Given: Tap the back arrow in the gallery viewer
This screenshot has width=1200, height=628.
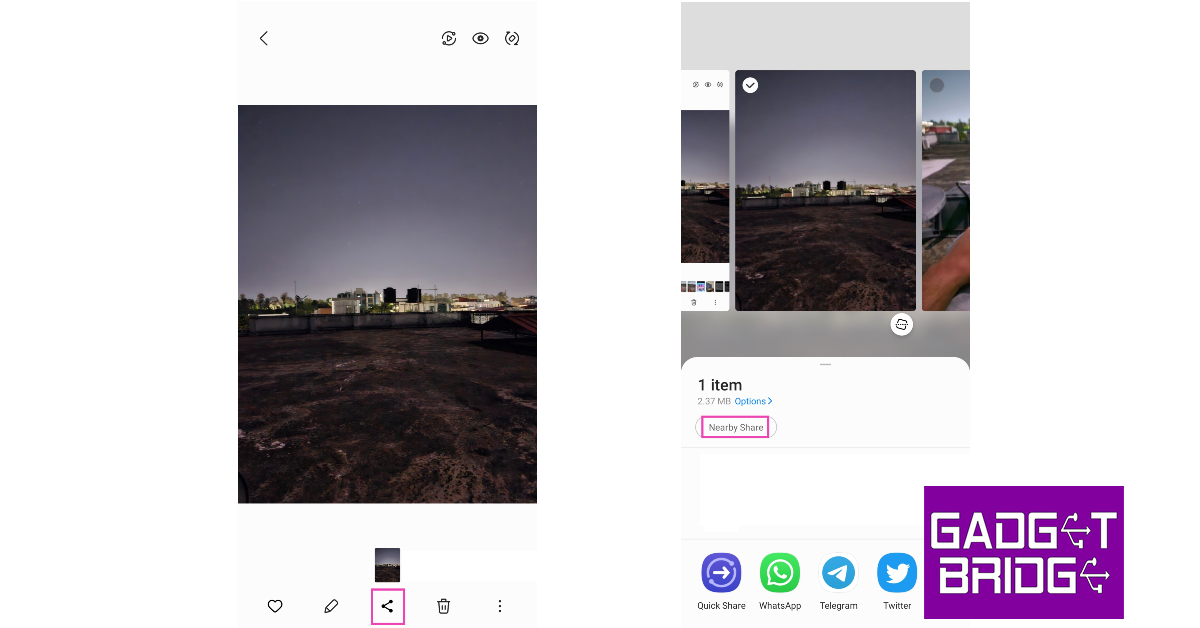Looking at the screenshot, I should pos(264,39).
